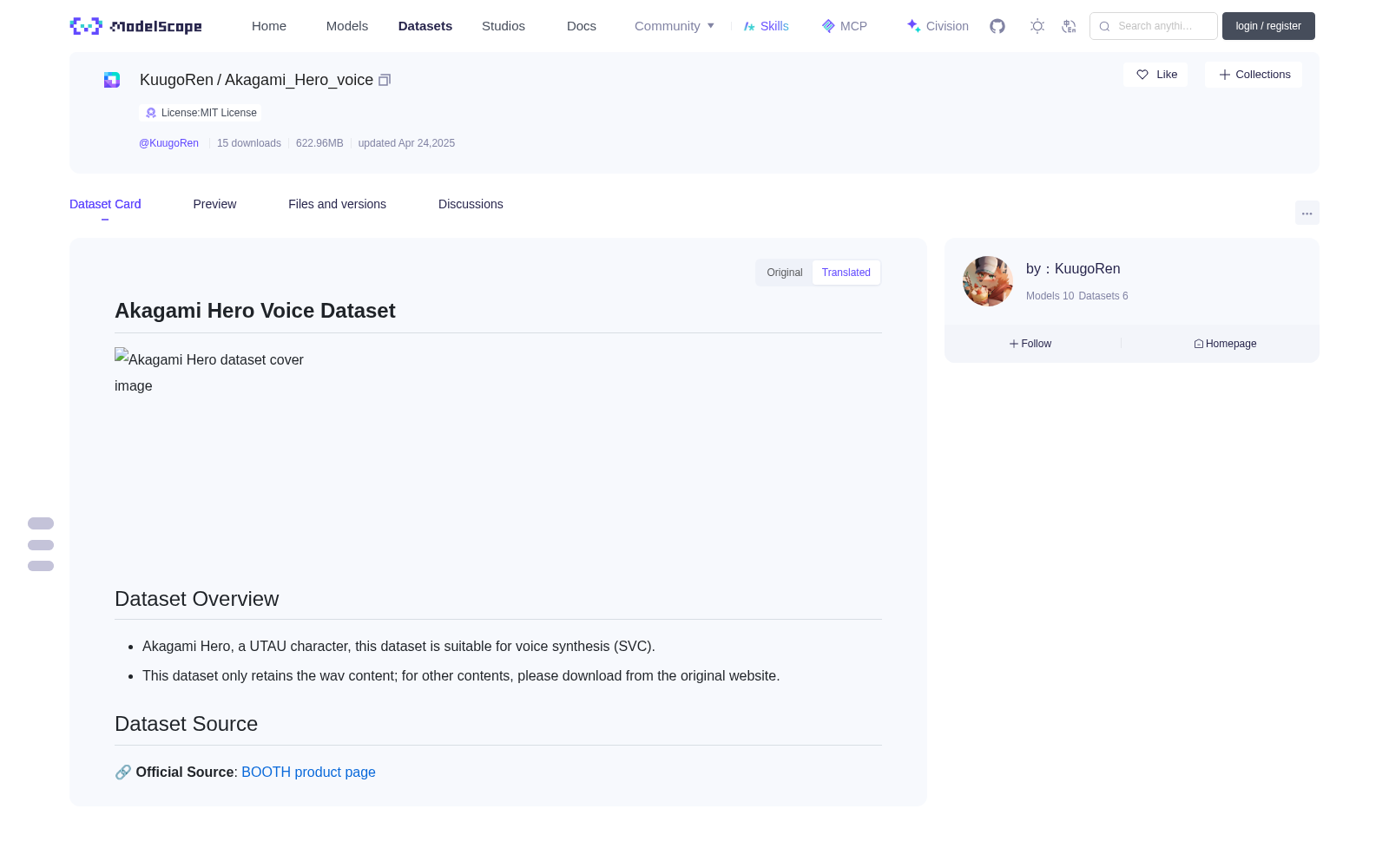Screen dimensions: 1389x868
Task: Open the Skills page
Action: [766, 26]
